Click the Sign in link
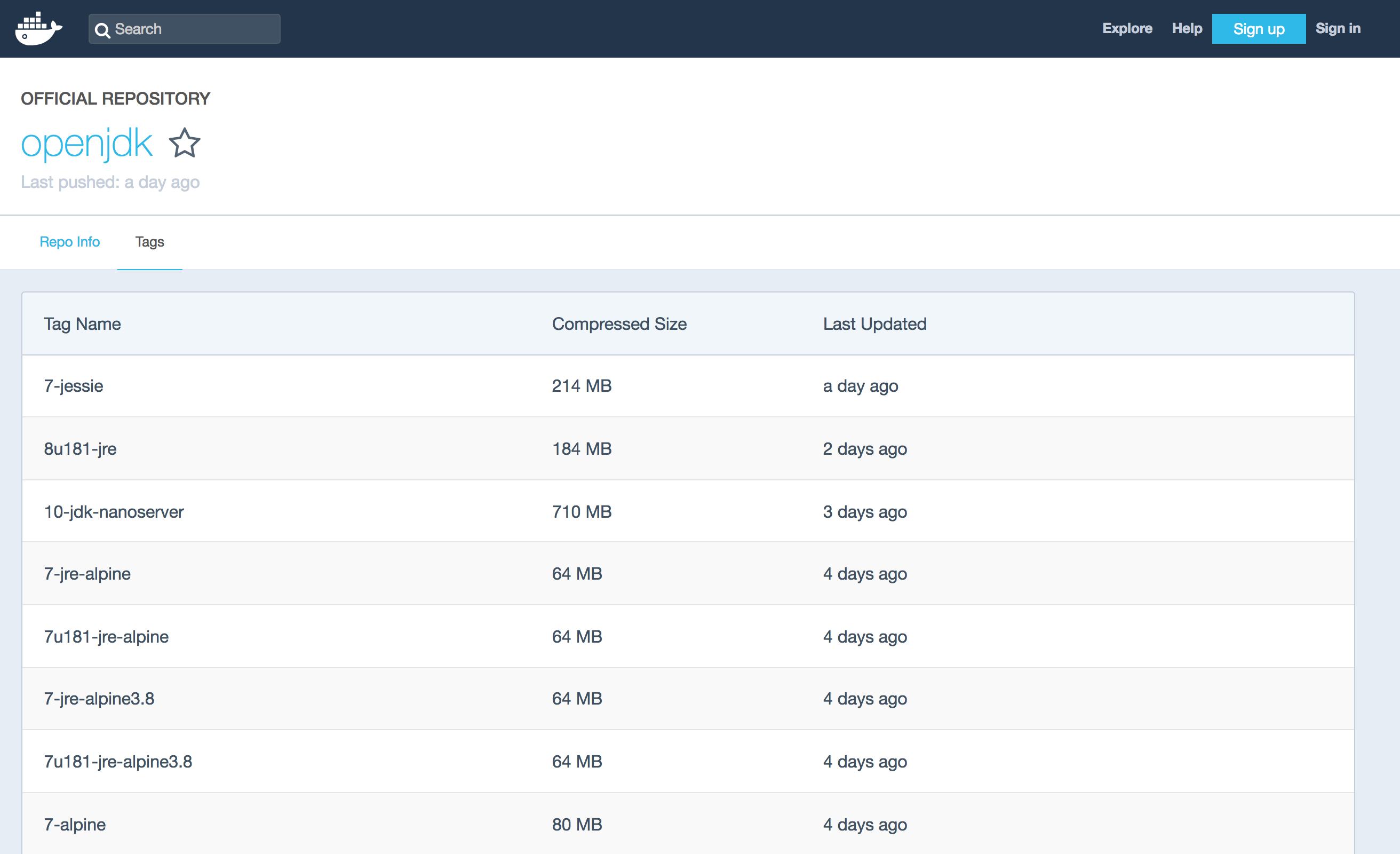This screenshot has width=1400, height=854. (x=1338, y=28)
